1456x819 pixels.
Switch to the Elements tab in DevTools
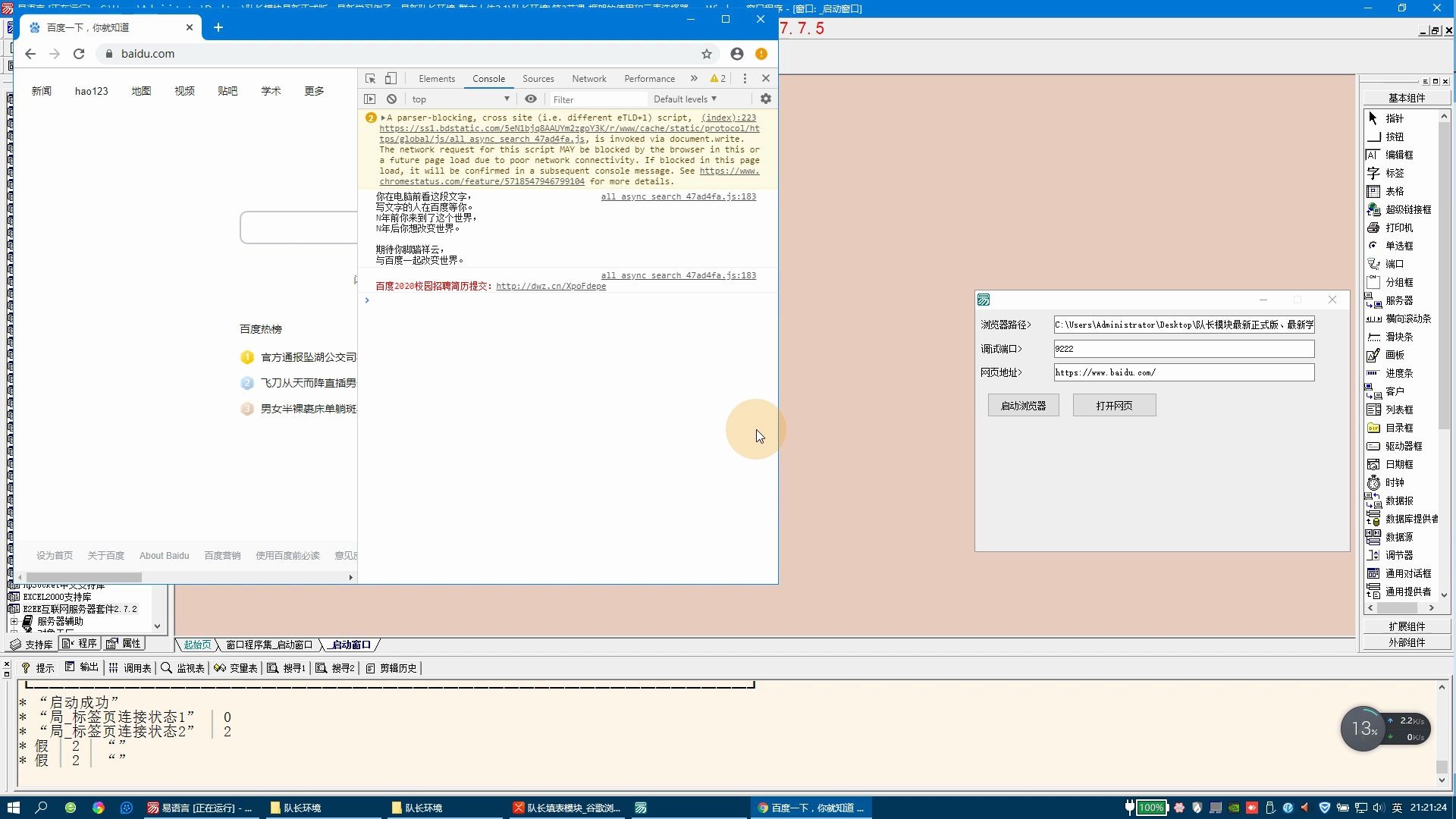tap(437, 78)
